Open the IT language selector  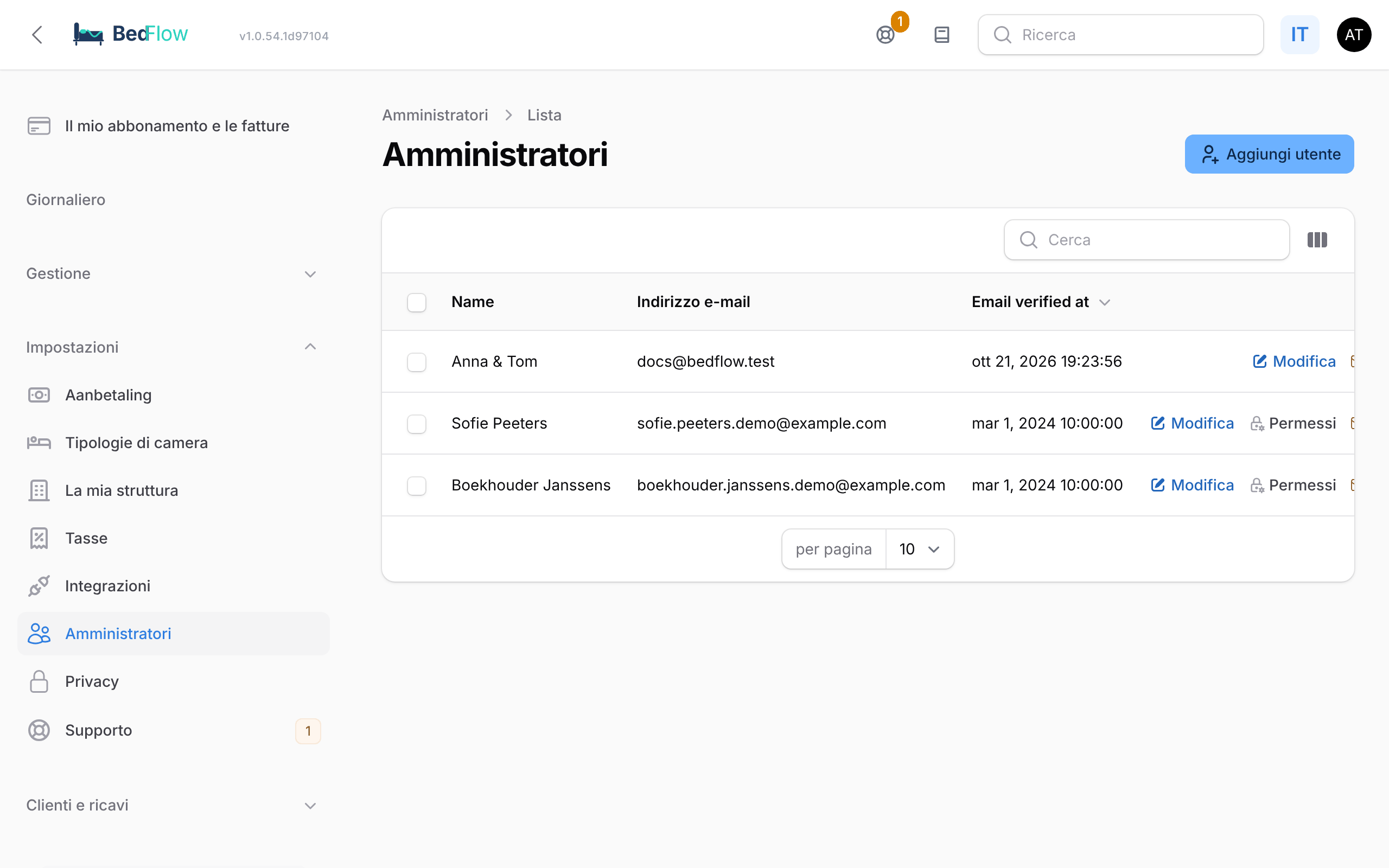(1299, 35)
